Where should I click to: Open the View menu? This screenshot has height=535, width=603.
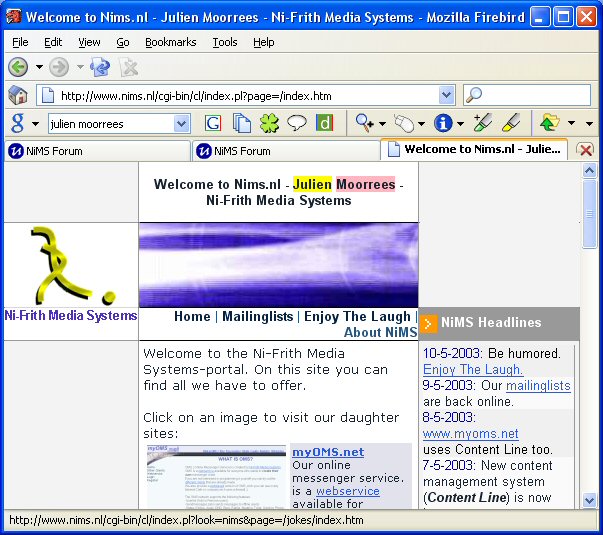89,42
